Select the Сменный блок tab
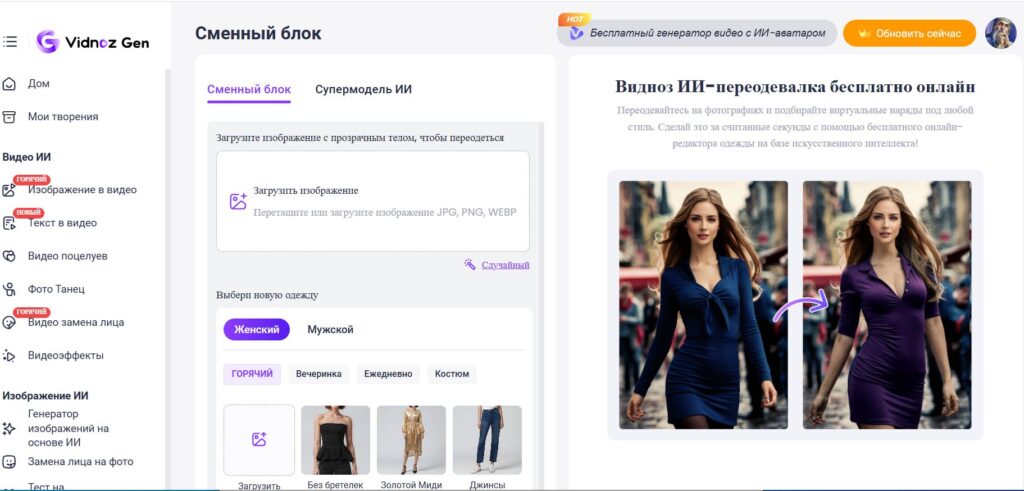 [249, 89]
